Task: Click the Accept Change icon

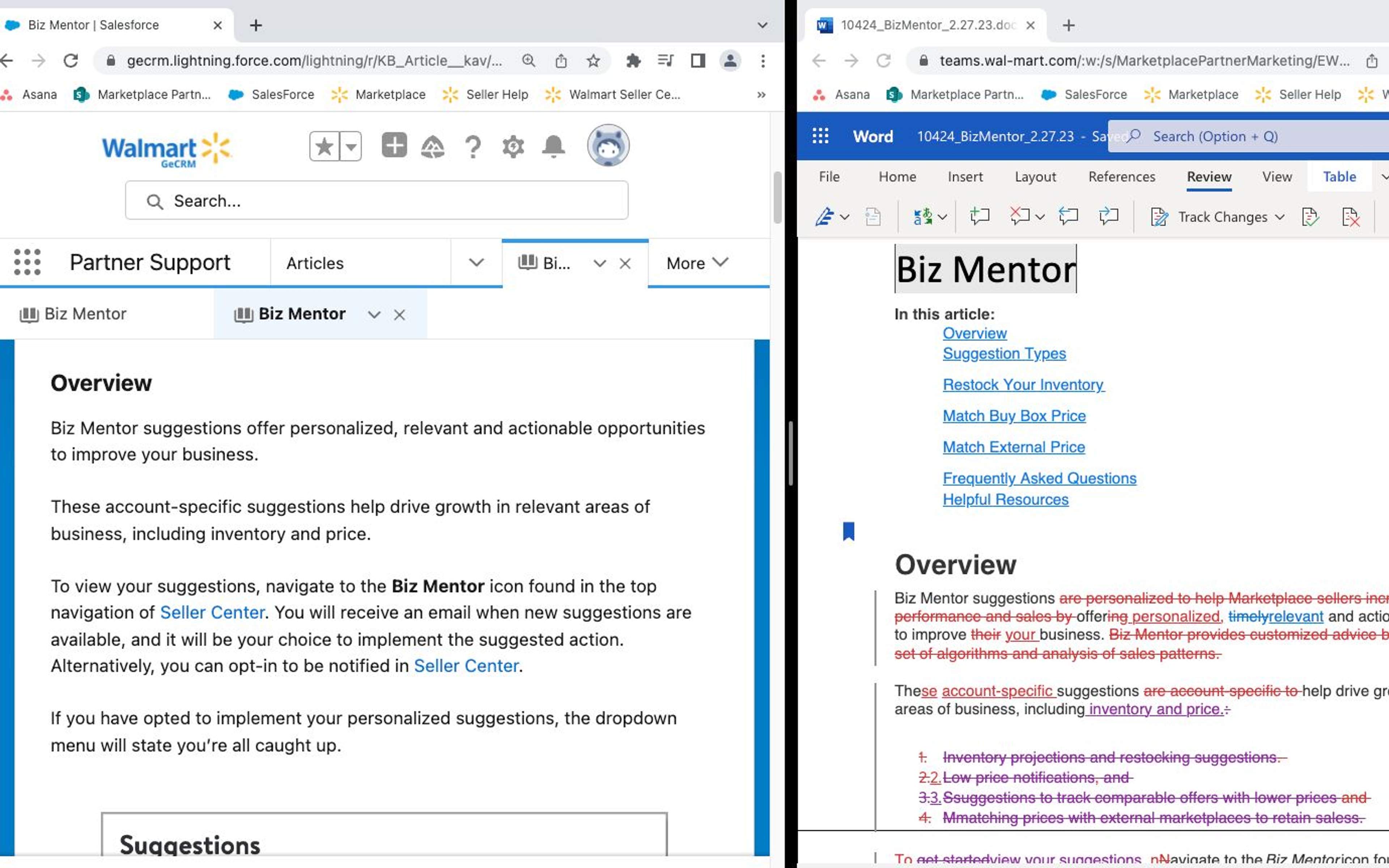Action: pos(1311,217)
